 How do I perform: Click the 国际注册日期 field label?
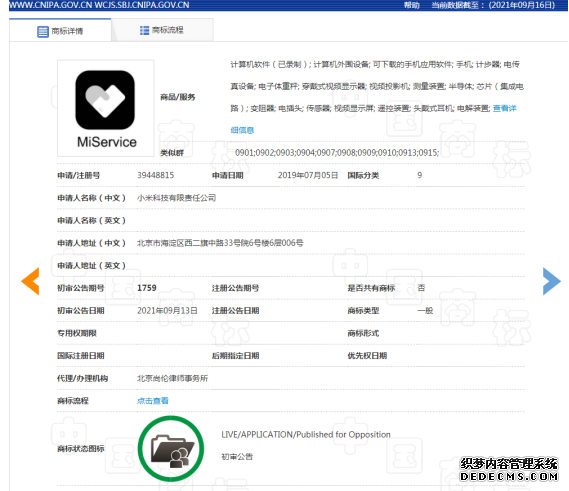click(81, 356)
